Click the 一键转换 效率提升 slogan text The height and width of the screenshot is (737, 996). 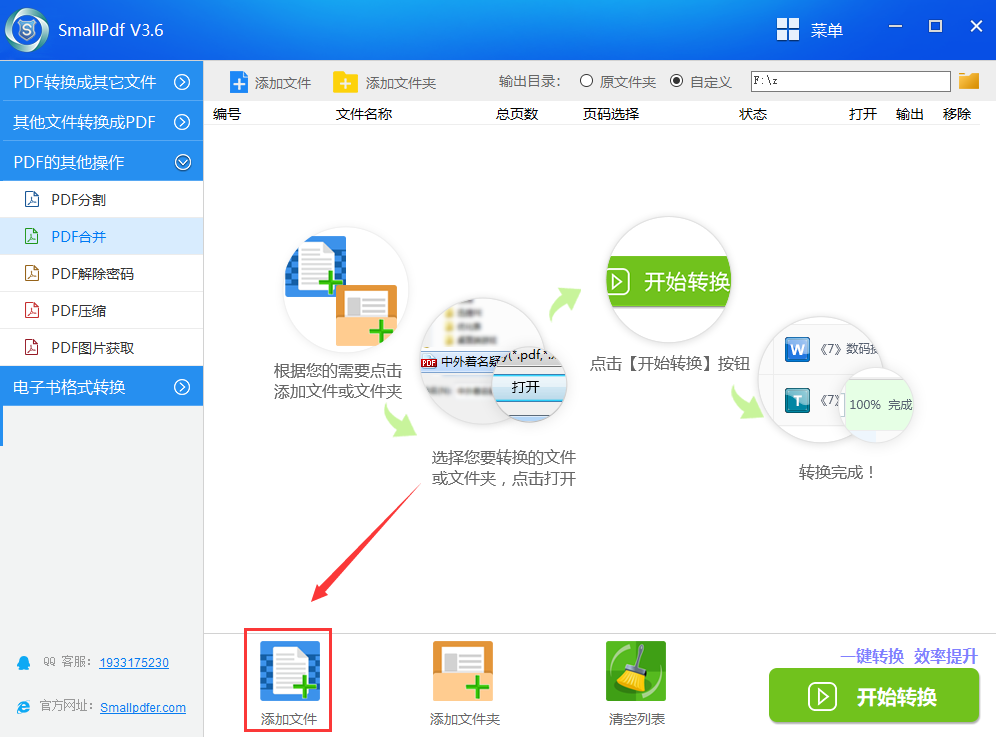coord(909,656)
